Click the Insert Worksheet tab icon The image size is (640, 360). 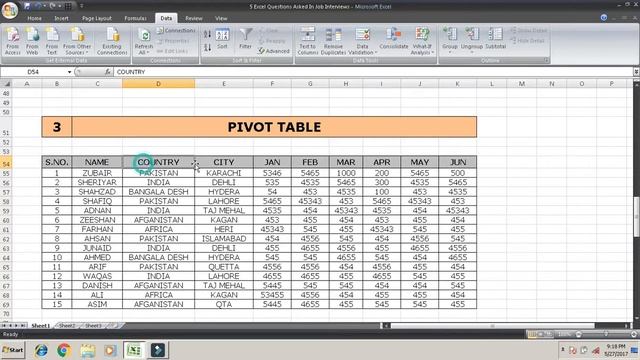pos(114,326)
